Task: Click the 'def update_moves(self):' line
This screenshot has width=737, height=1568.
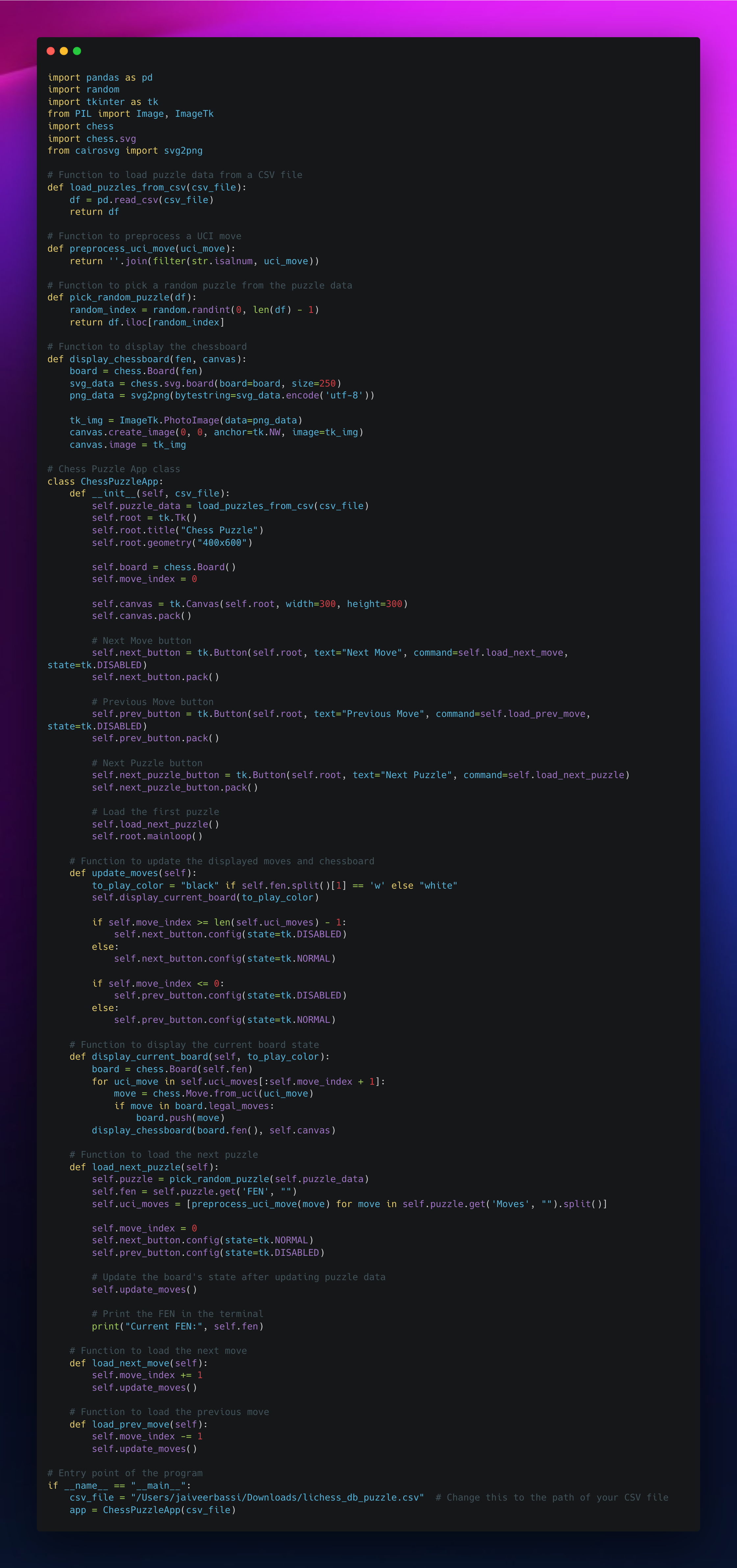Action: click(x=133, y=873)
